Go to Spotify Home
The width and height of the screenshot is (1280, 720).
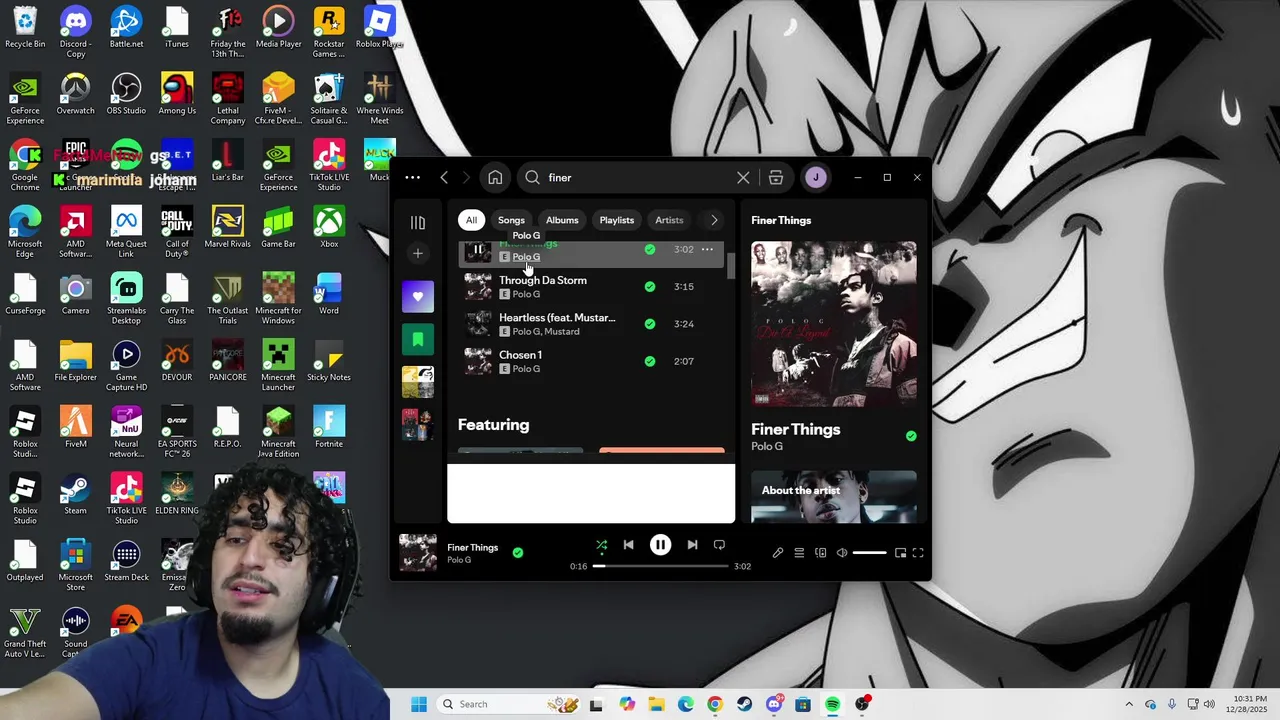(495, 178)
